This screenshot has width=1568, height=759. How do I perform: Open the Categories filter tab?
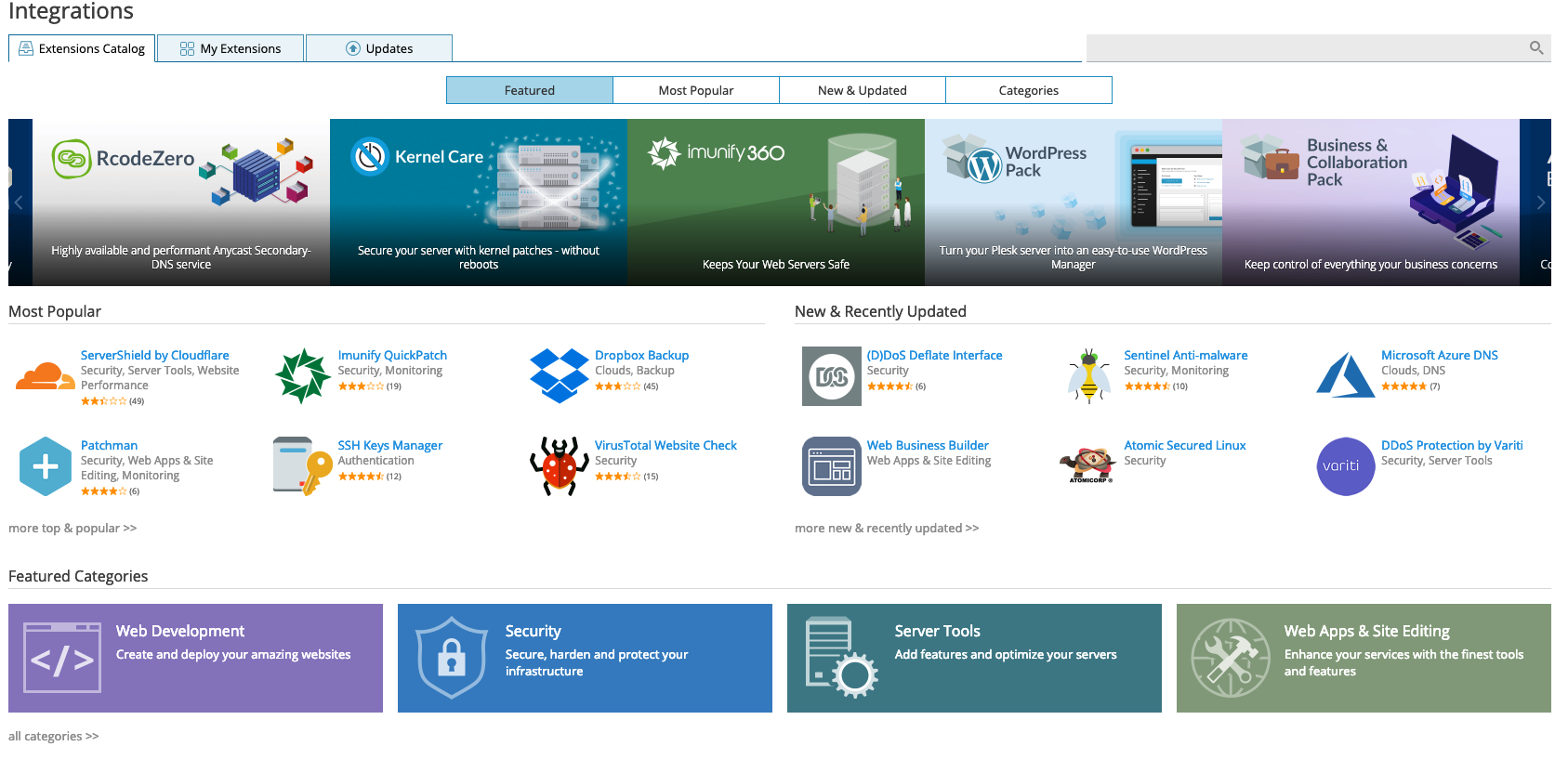1028,90
